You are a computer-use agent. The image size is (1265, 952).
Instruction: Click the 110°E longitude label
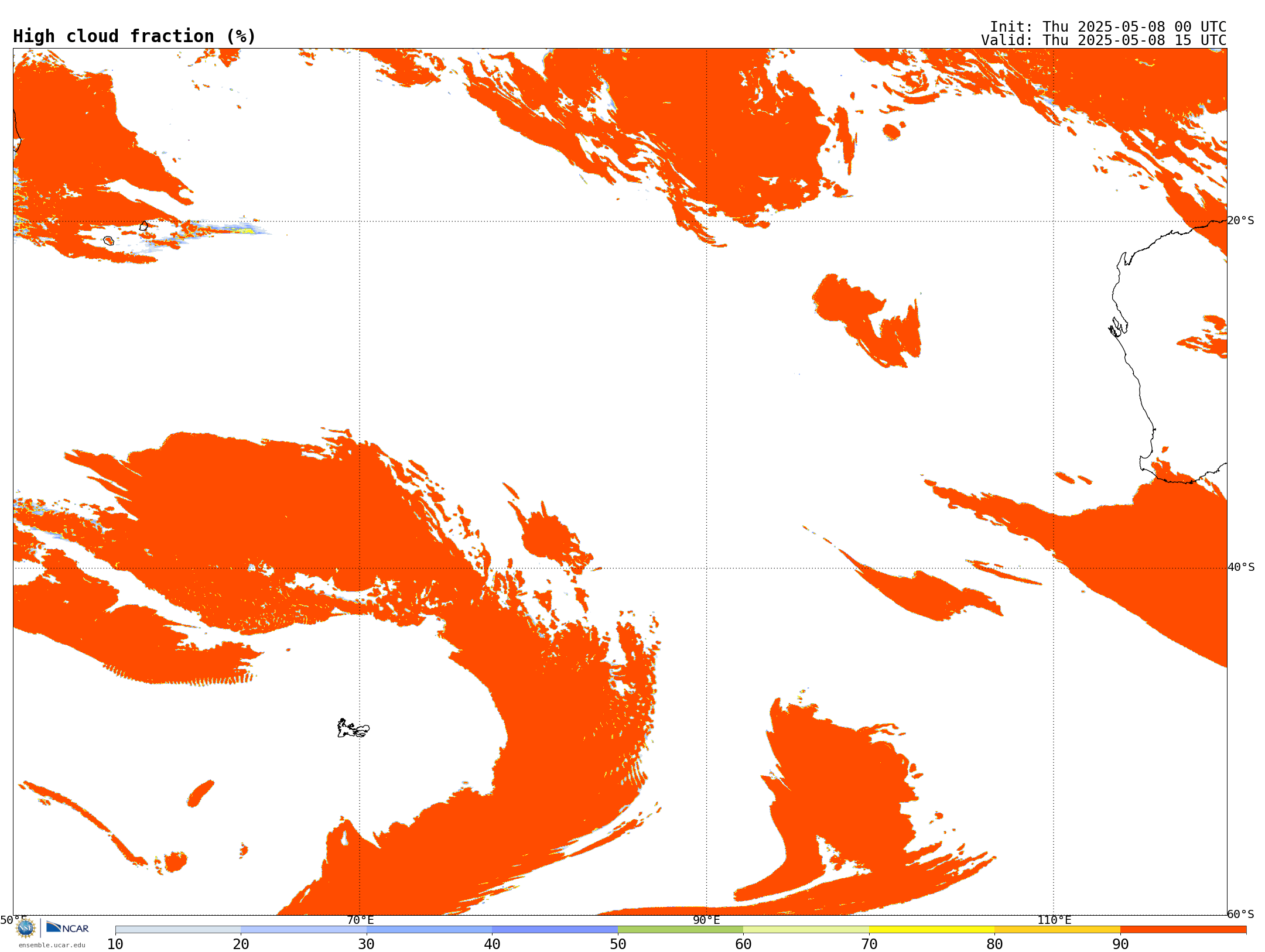(1054, 920)
